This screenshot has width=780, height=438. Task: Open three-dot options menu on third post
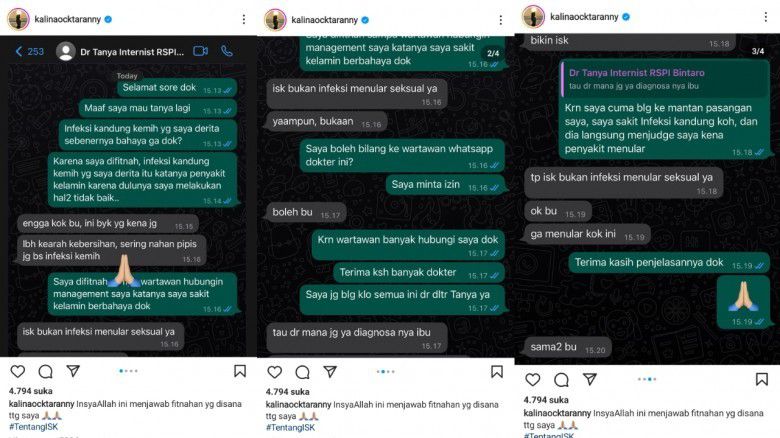pos(766,17)
